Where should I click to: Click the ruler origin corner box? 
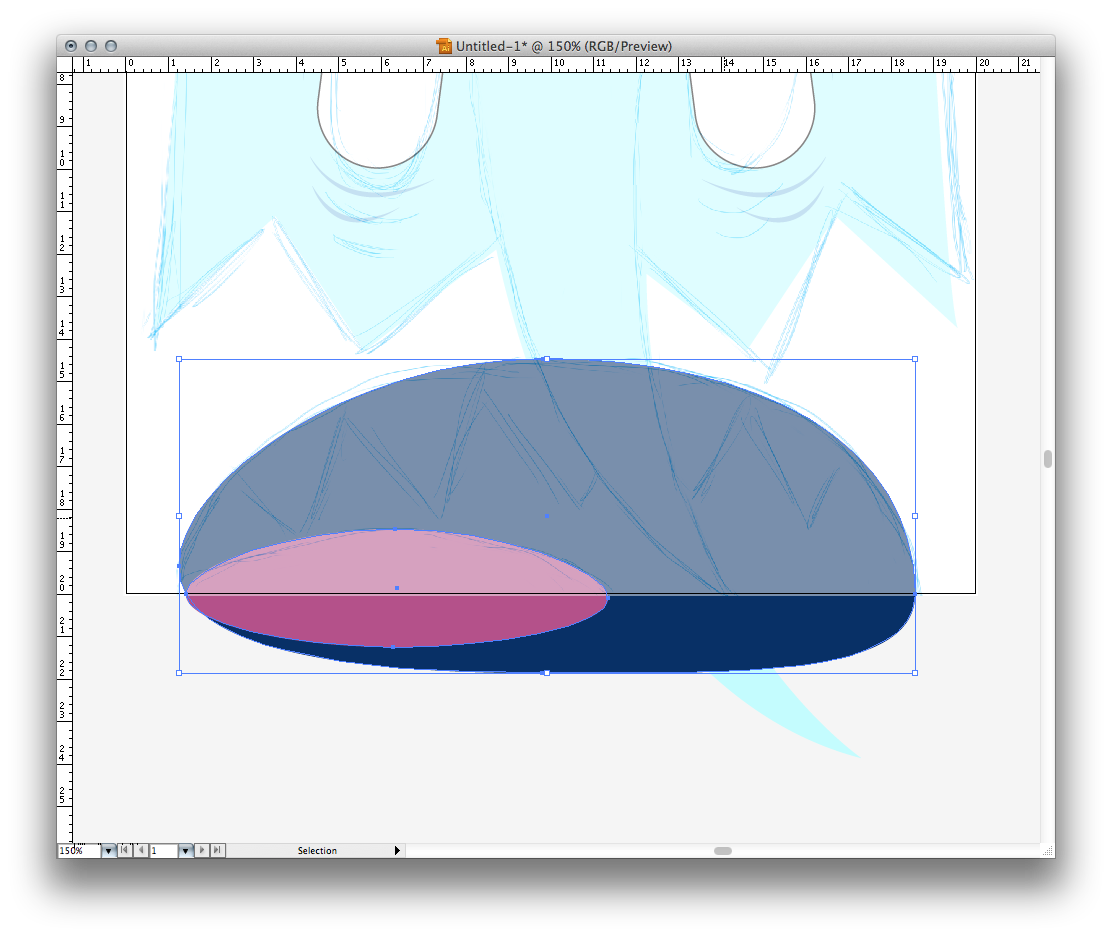(x=65, y=64)
